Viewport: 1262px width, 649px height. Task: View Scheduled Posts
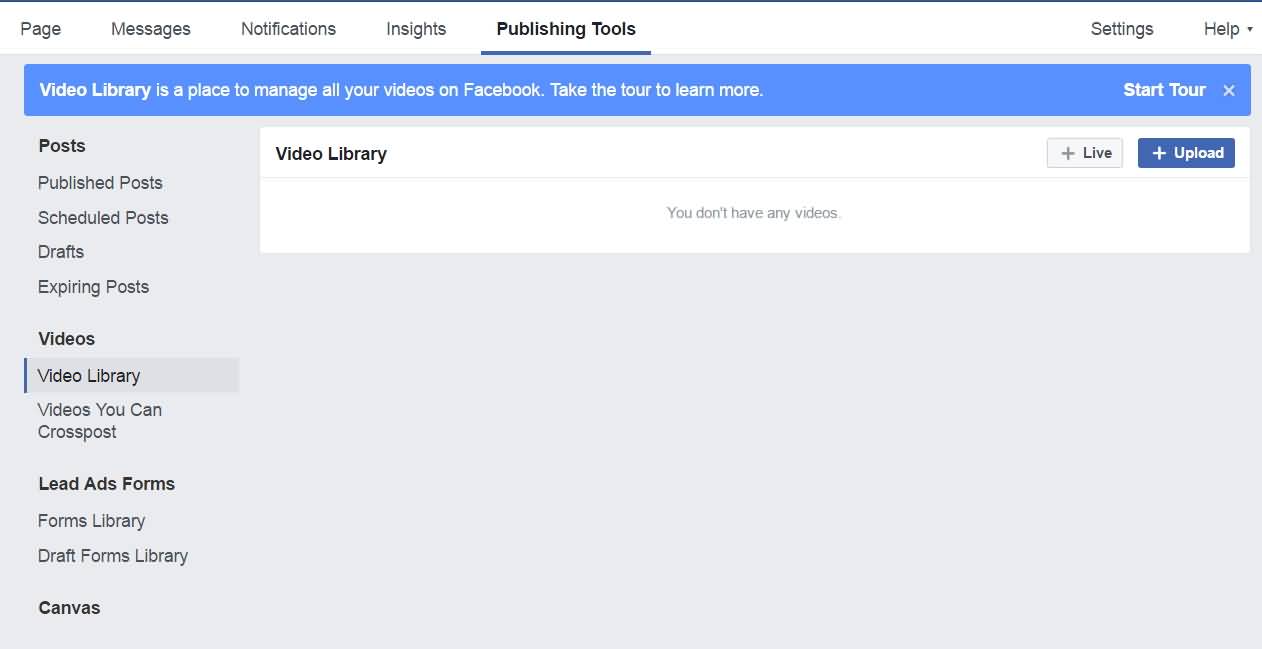(x=103, y=218)
